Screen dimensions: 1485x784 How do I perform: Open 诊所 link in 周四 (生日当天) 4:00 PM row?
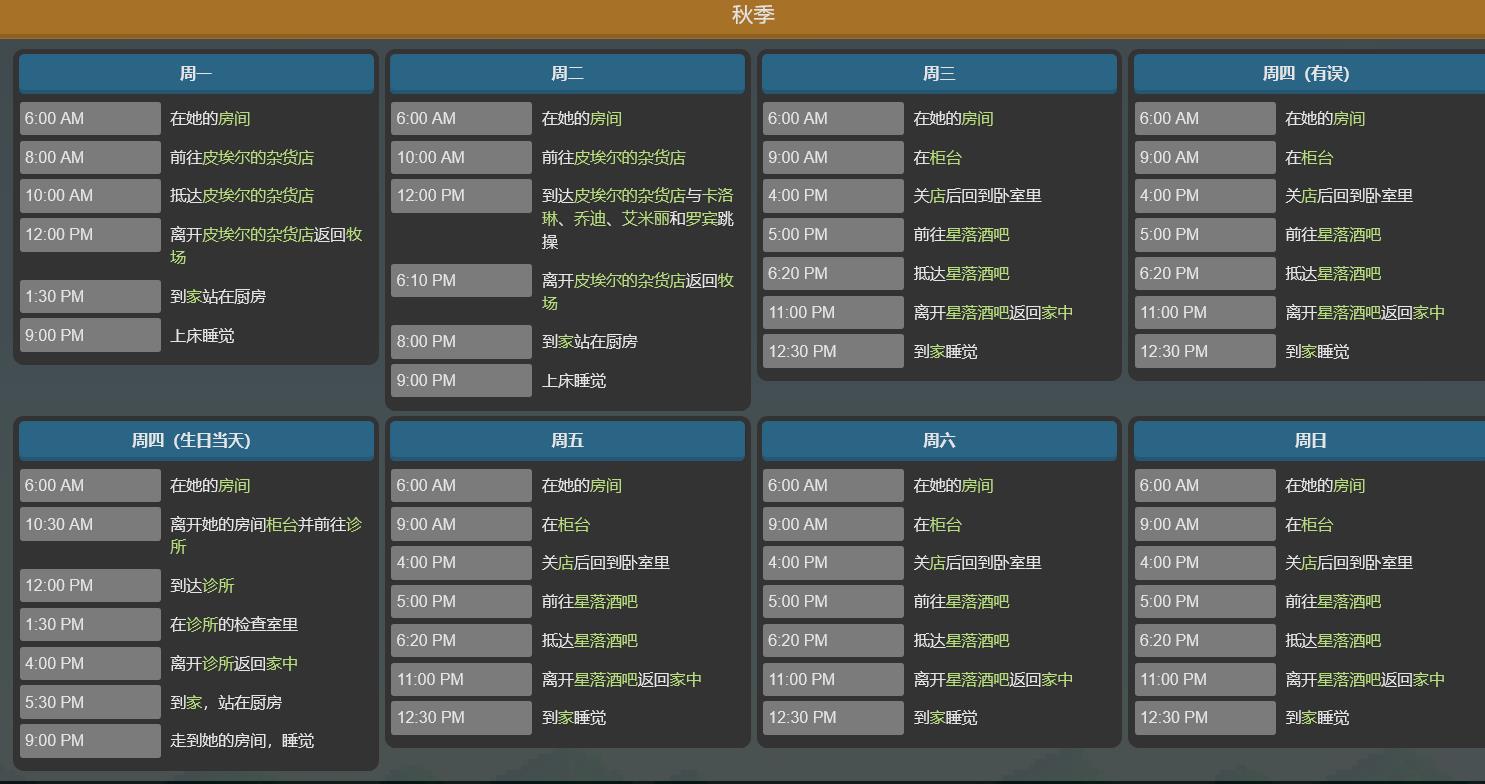(x=218, y=663)
